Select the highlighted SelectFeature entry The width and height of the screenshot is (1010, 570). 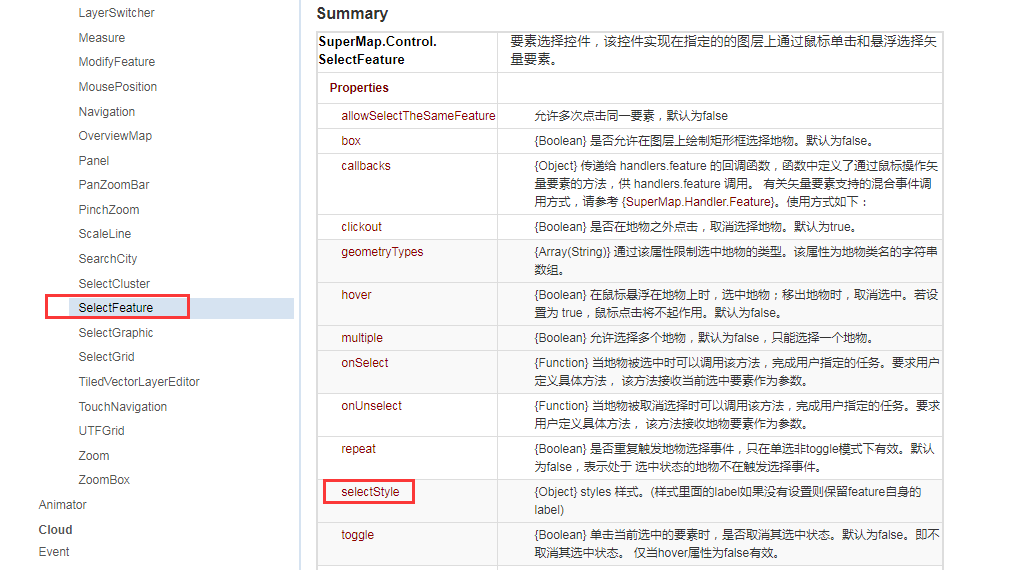pyautogui.click(x=116, y=308)
